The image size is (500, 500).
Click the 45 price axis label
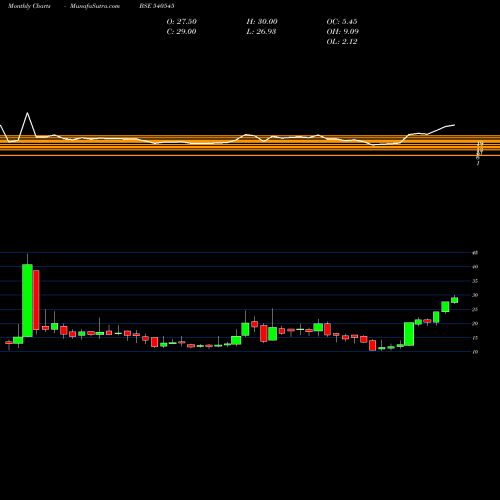475,253
